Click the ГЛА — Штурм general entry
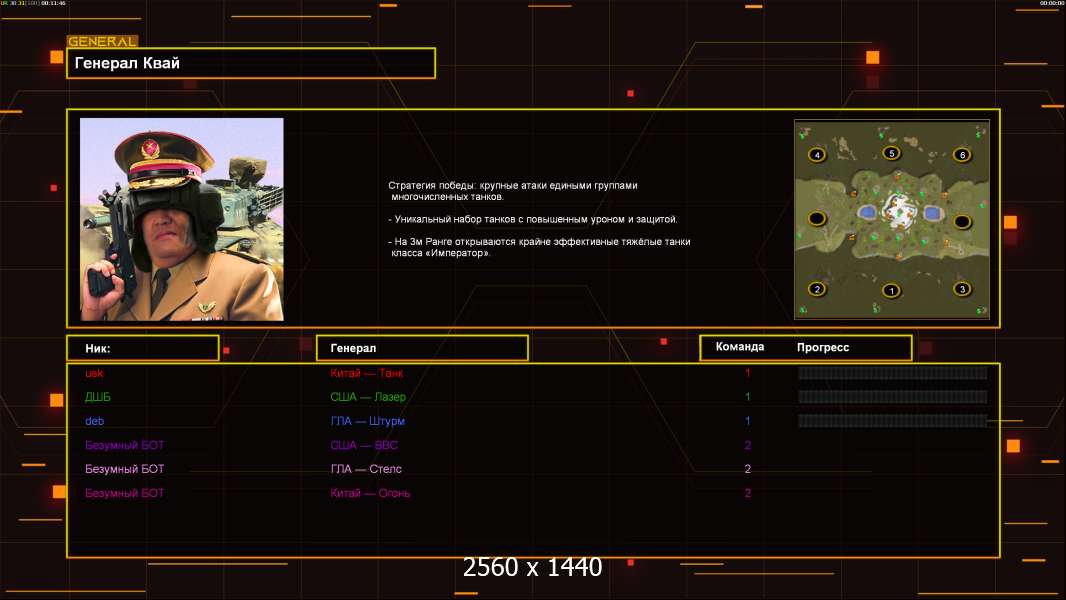The width and height of the screenshot is (1066, 600). coord(368,421)
